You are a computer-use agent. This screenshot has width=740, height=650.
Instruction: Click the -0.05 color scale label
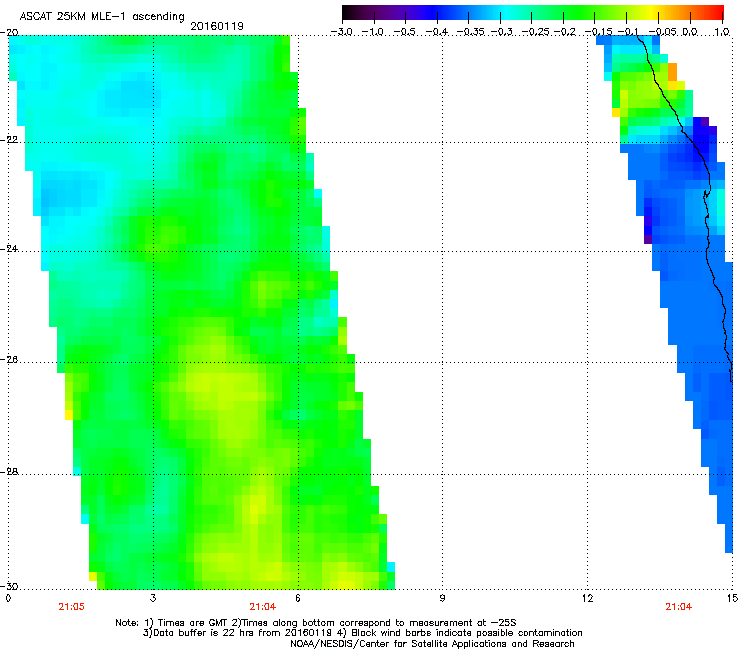[663, 32]
